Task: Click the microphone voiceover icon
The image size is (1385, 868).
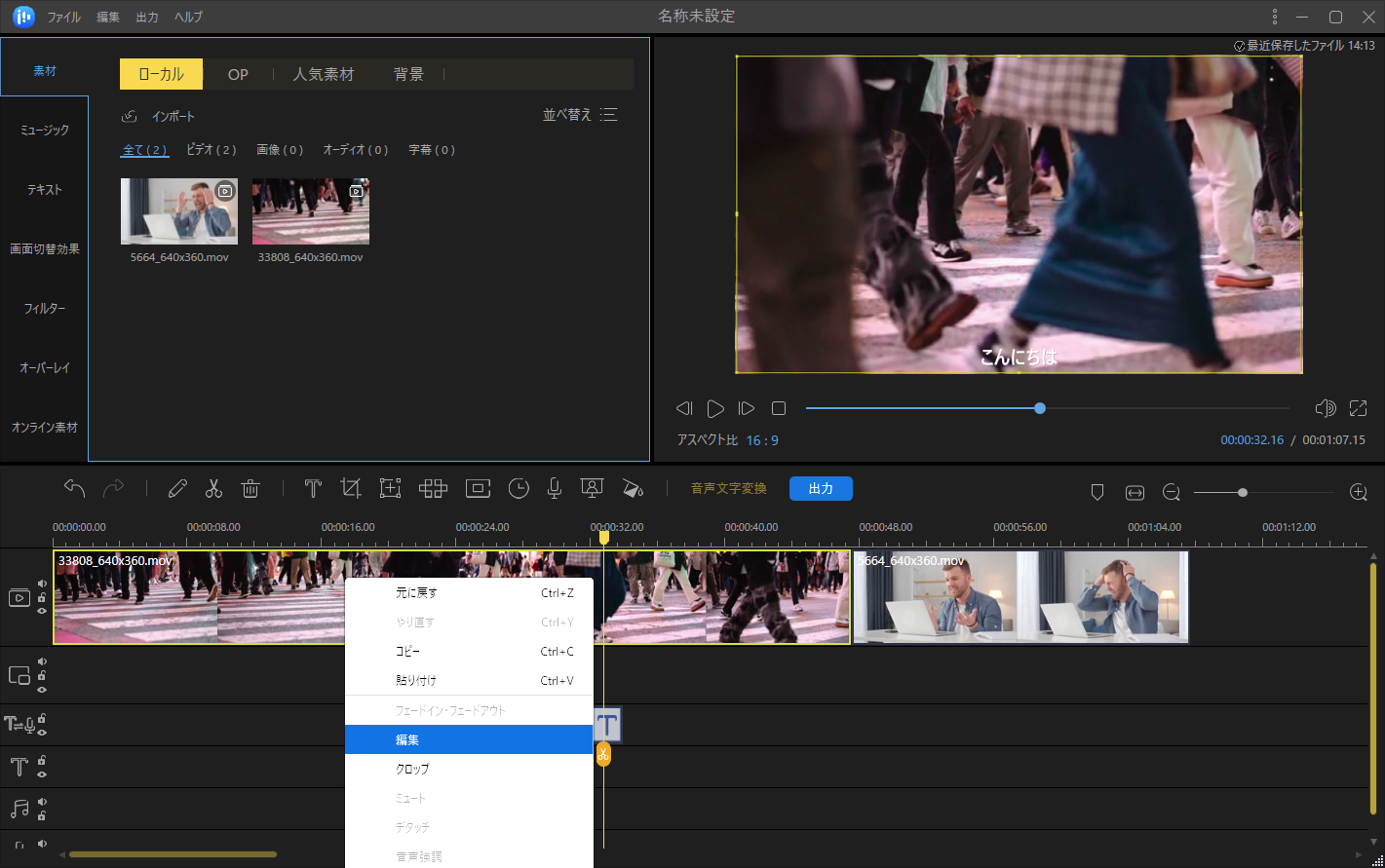Action: coord(555,489)
